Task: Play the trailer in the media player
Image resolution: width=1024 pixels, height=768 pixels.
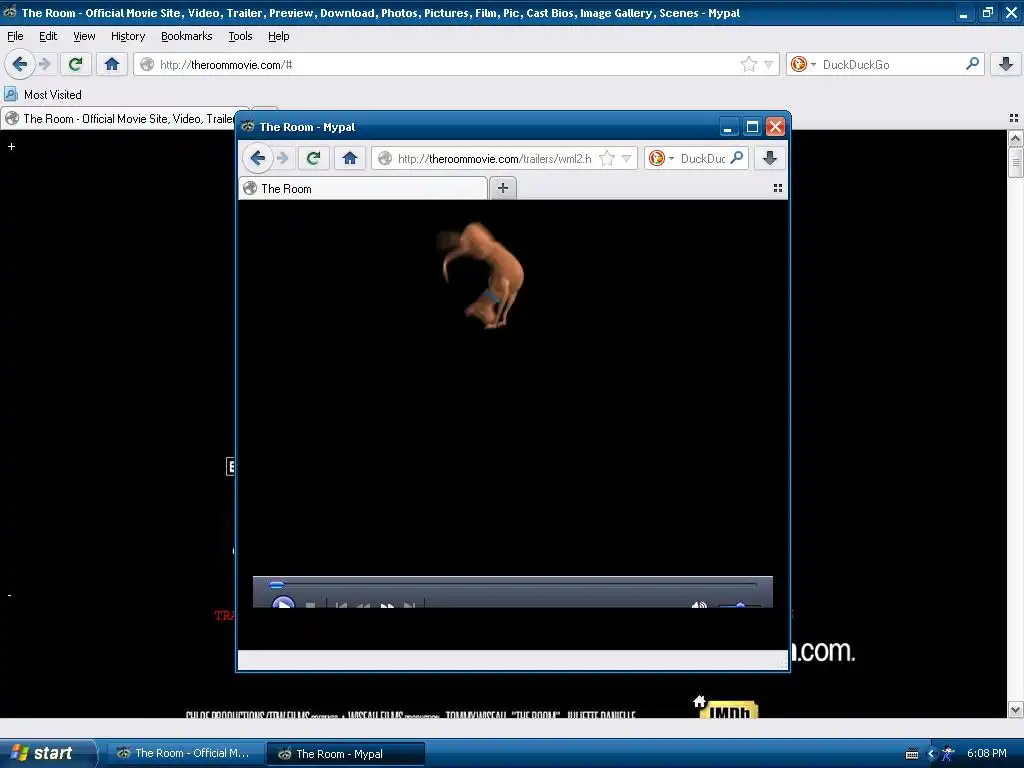Action: 283,603
